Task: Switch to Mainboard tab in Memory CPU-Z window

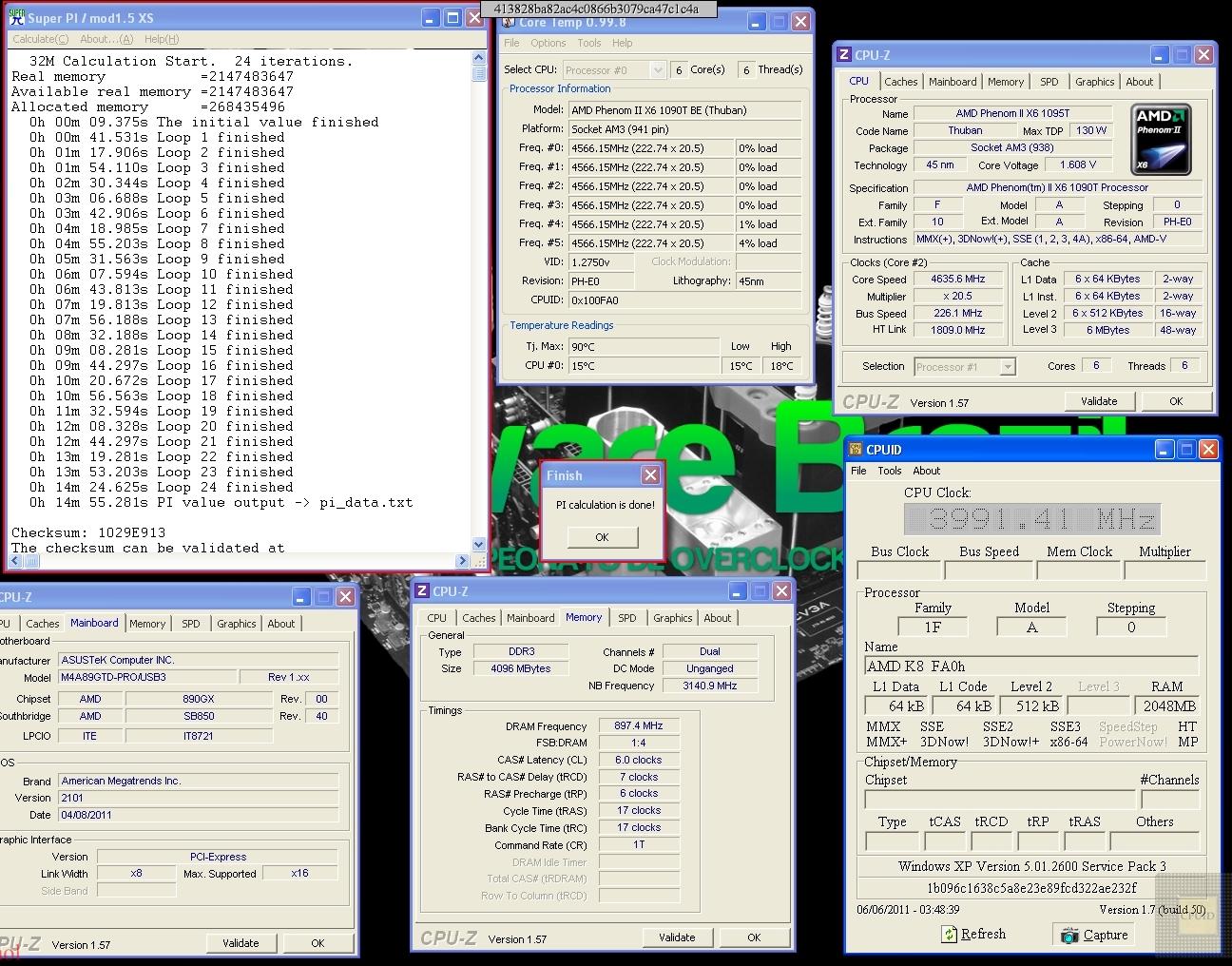Action: coord(530,618)
